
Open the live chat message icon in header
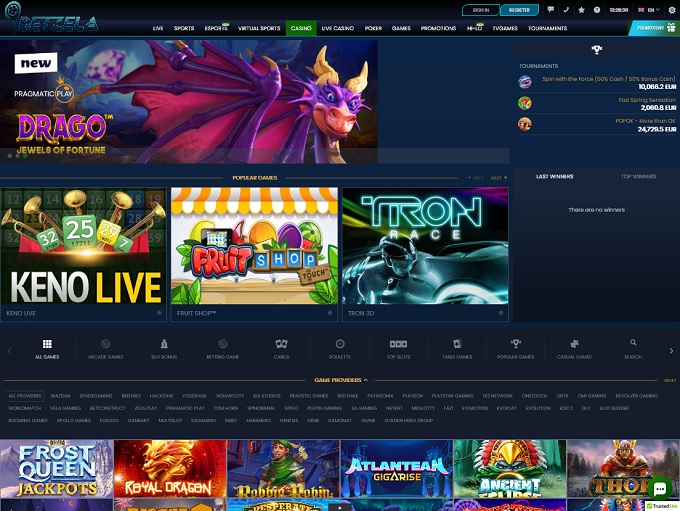point(552,9)
